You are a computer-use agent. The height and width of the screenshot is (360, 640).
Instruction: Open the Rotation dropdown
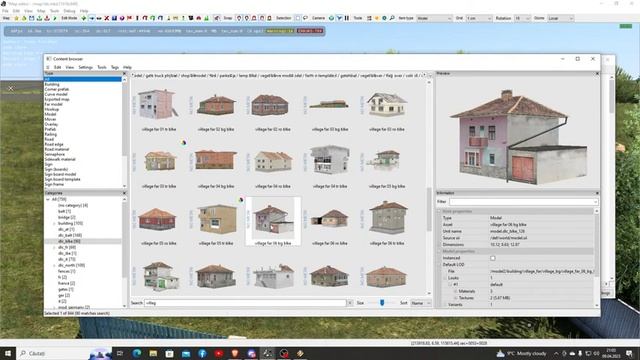click(522, 18)
